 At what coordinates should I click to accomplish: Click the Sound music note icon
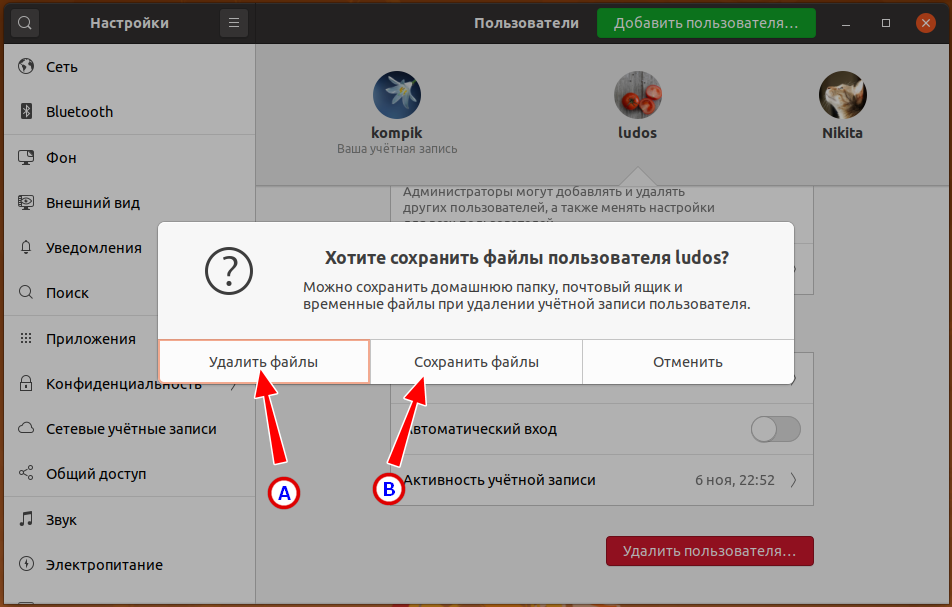coord(26,520)
